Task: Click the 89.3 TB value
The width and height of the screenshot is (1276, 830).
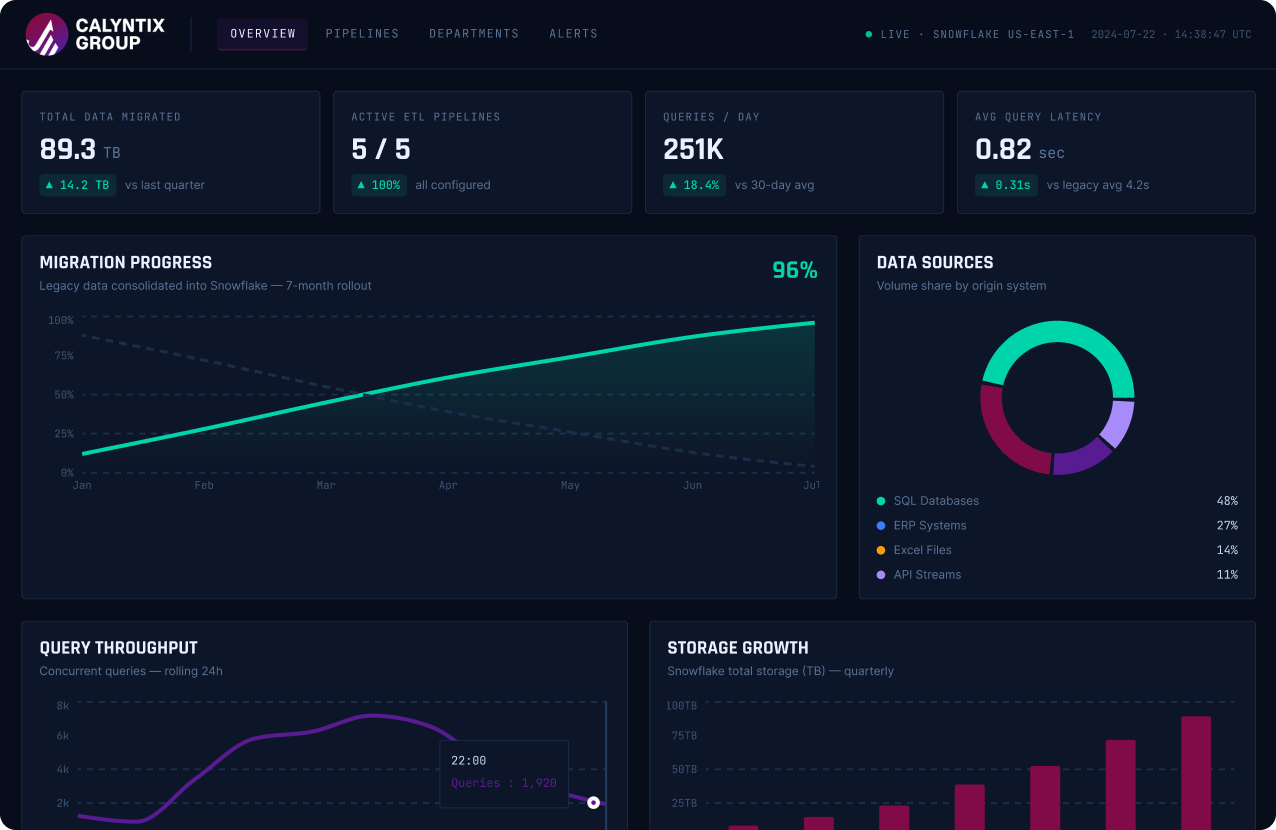Action: 80,150
